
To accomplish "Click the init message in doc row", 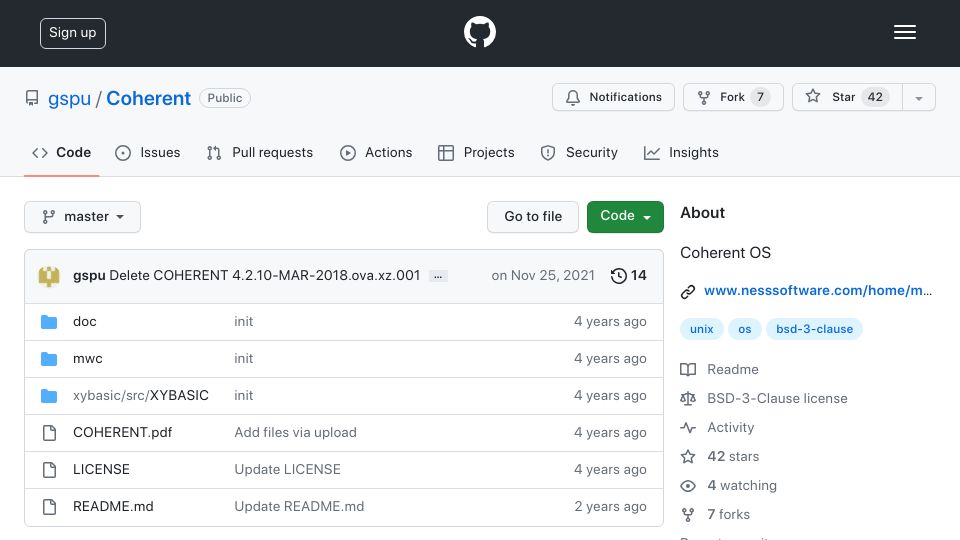I will (243, 321).
